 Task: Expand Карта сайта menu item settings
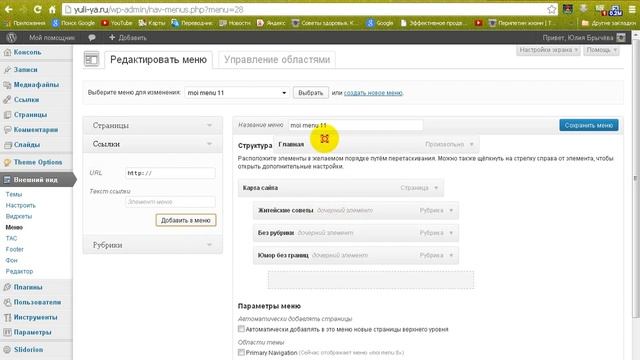[436, 188]
